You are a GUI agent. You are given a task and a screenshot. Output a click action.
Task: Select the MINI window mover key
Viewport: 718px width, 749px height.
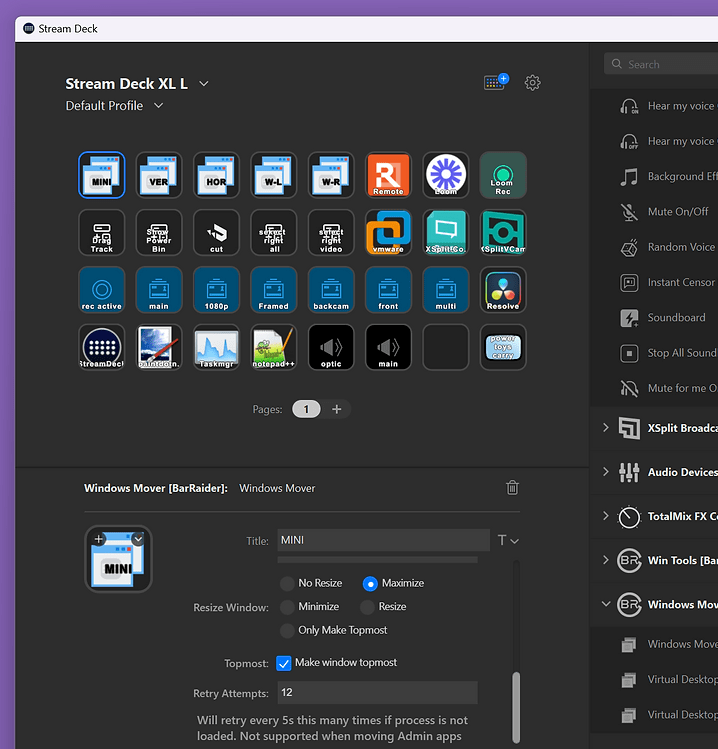102,175
